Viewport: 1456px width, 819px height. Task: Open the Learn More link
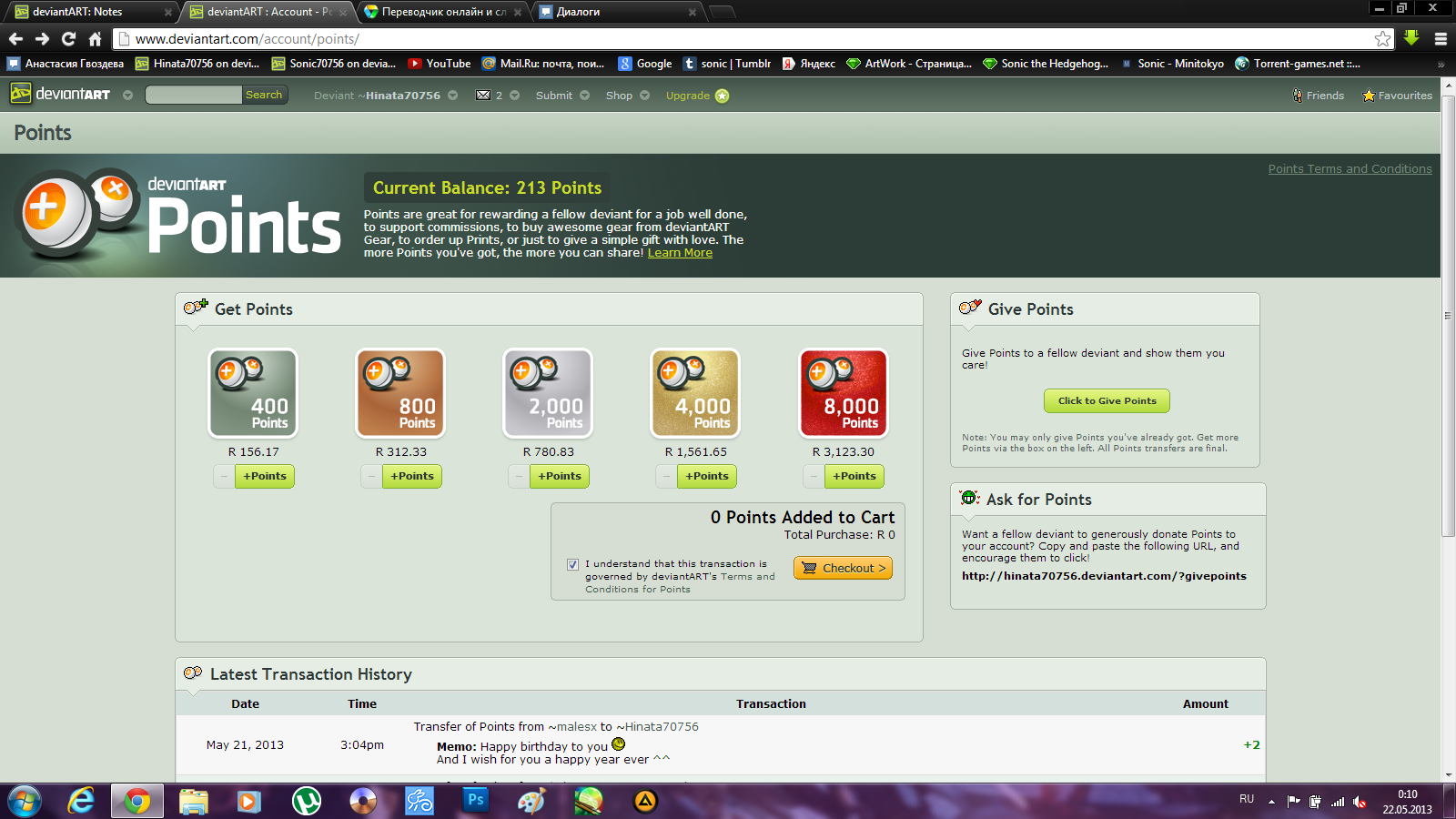coord(680,253)
